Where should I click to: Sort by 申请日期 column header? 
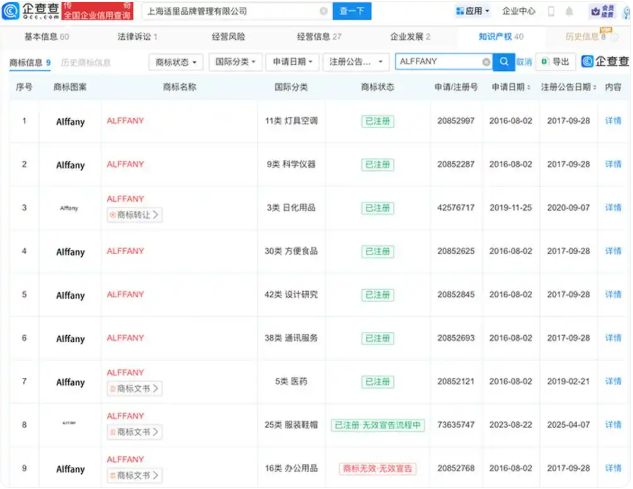click(x=511, y=87)
